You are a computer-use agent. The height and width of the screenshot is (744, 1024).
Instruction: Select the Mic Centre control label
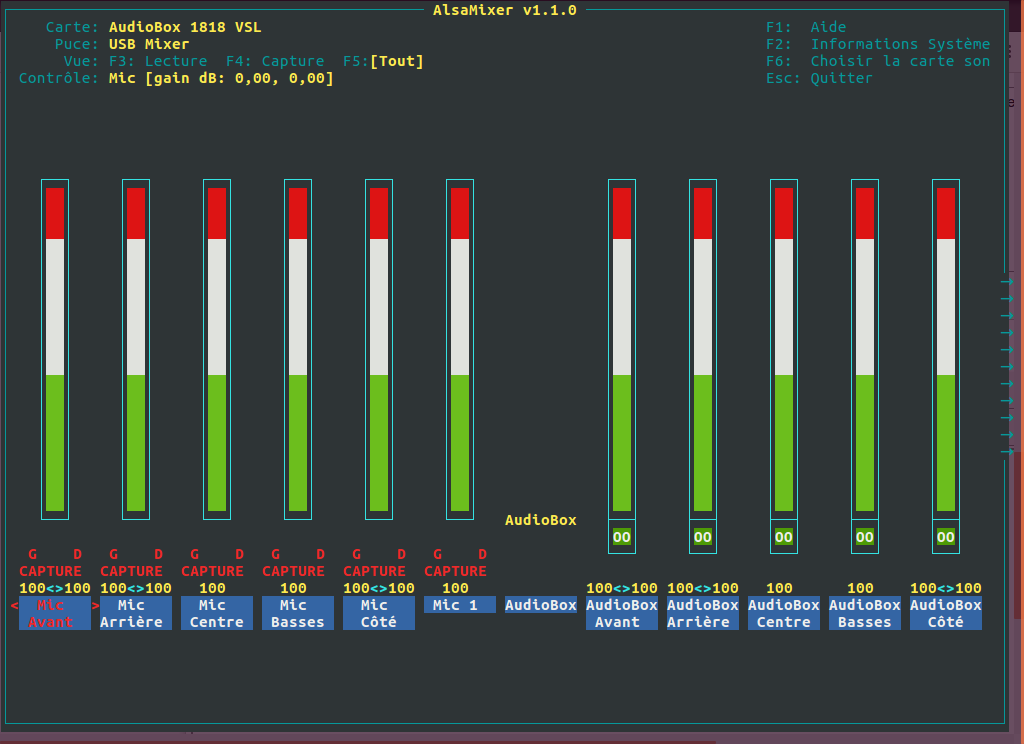(x=217, y=613)
